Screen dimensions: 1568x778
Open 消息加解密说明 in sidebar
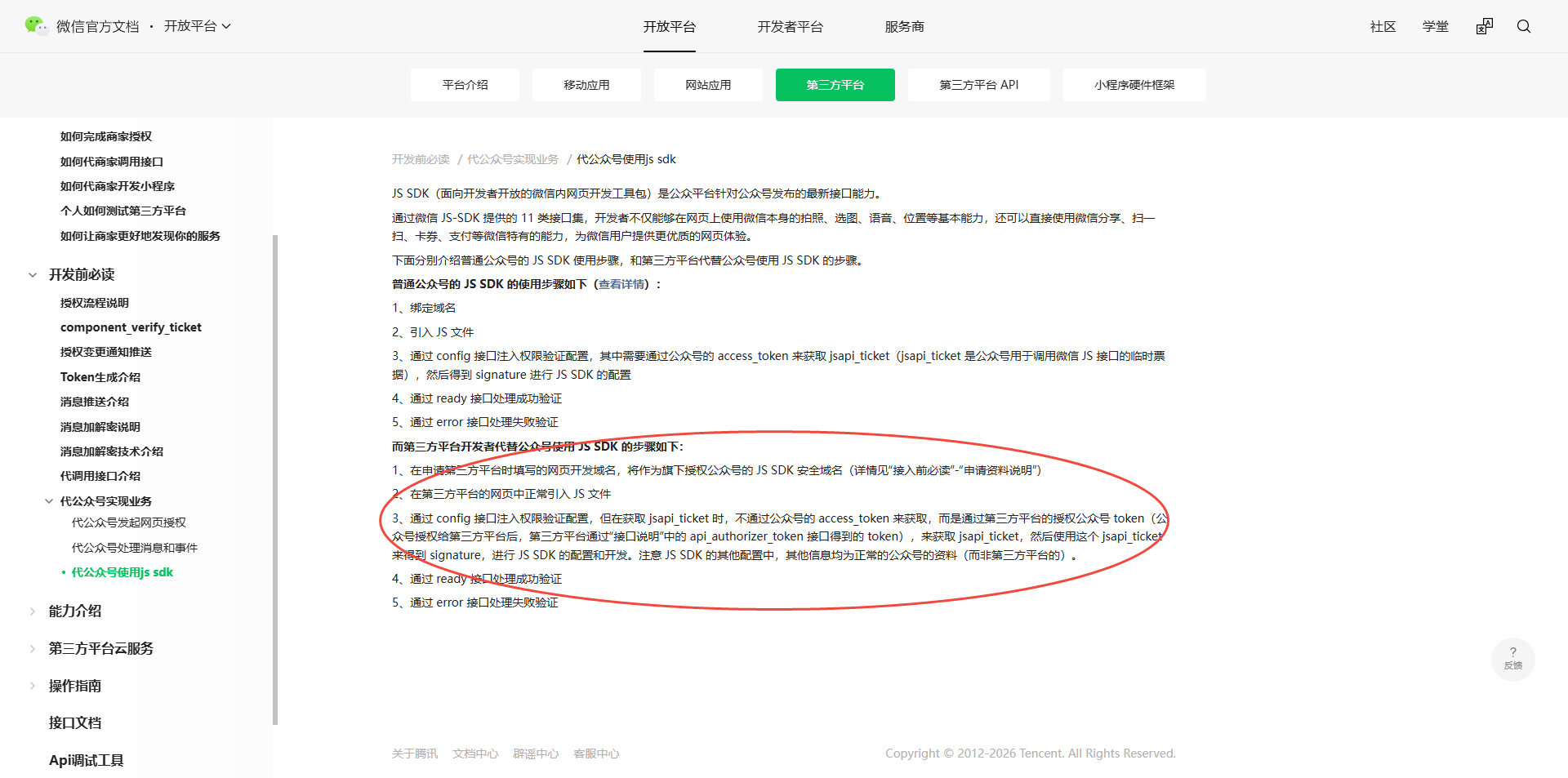(x=100, y=427)
